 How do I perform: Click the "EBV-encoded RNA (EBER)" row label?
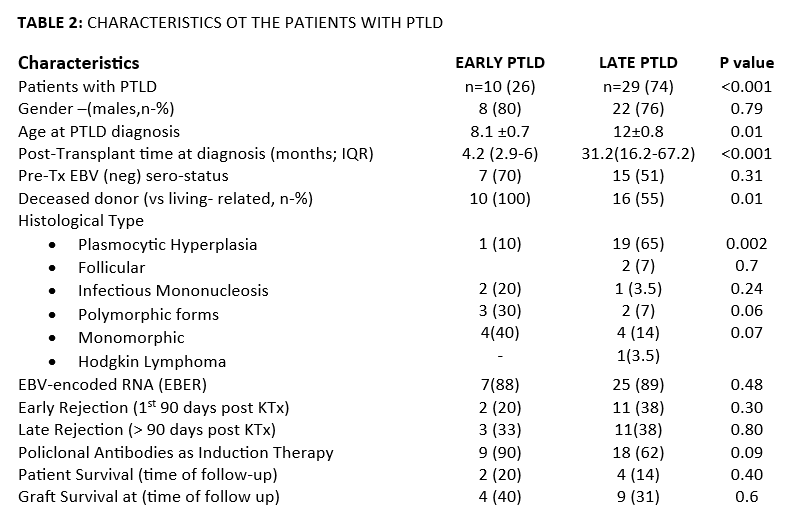(x=118, y=385)
